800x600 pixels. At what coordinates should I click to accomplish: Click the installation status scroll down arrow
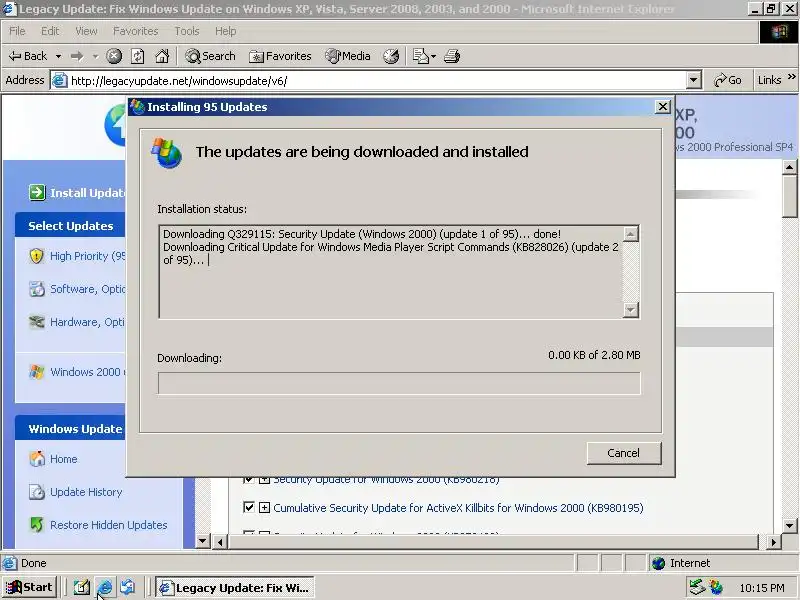[x=631, y=309]
